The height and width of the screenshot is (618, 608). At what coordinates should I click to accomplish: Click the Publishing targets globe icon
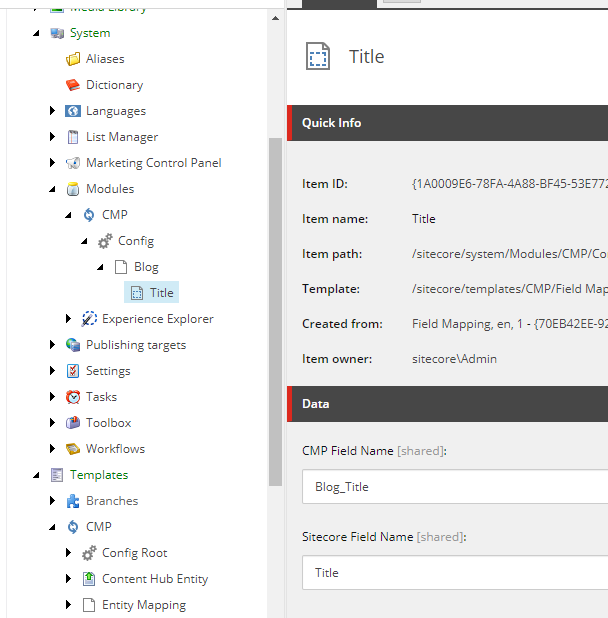[x=73, y=345]
